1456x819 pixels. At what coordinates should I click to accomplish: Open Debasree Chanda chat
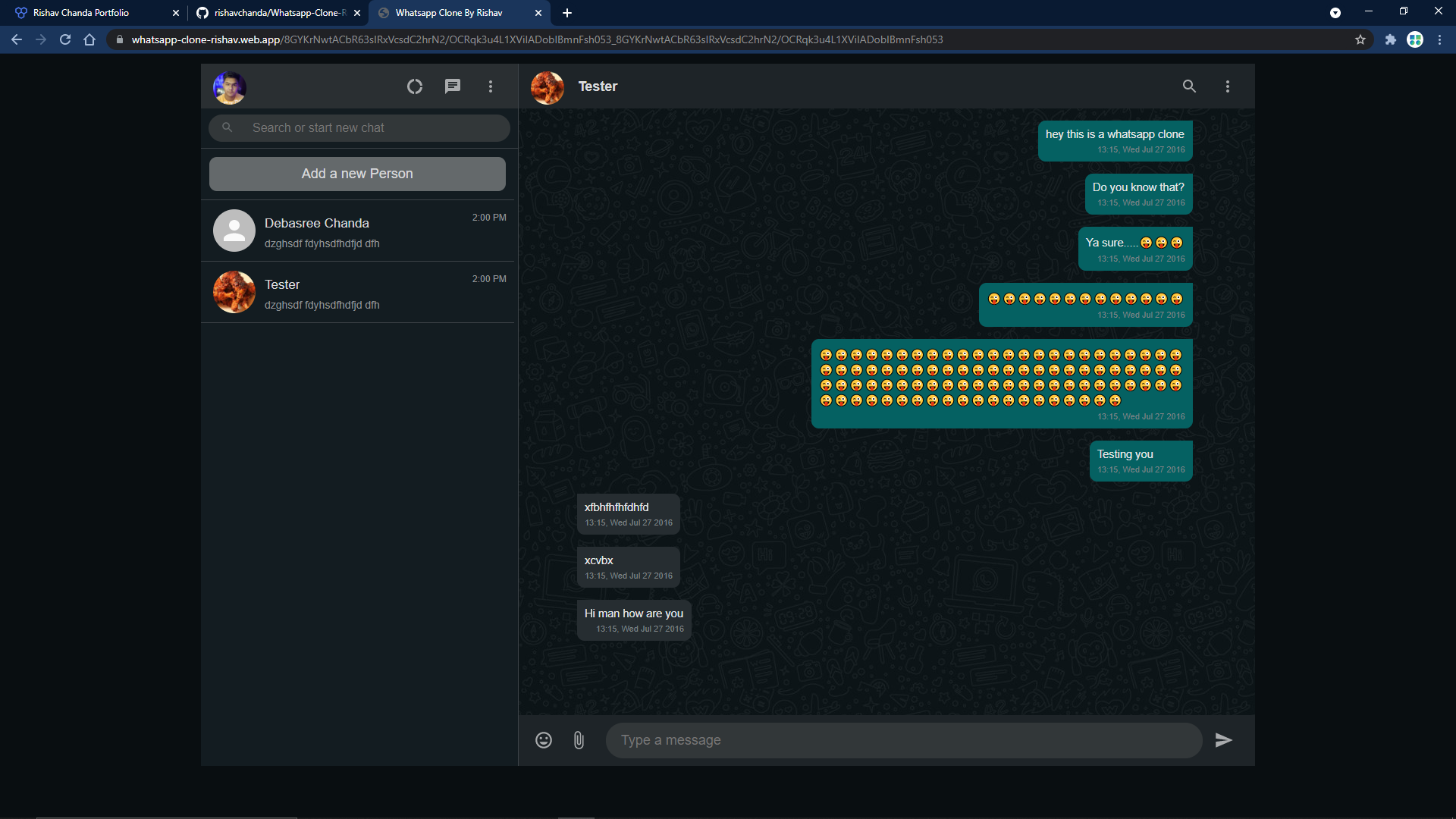[358, 231]
